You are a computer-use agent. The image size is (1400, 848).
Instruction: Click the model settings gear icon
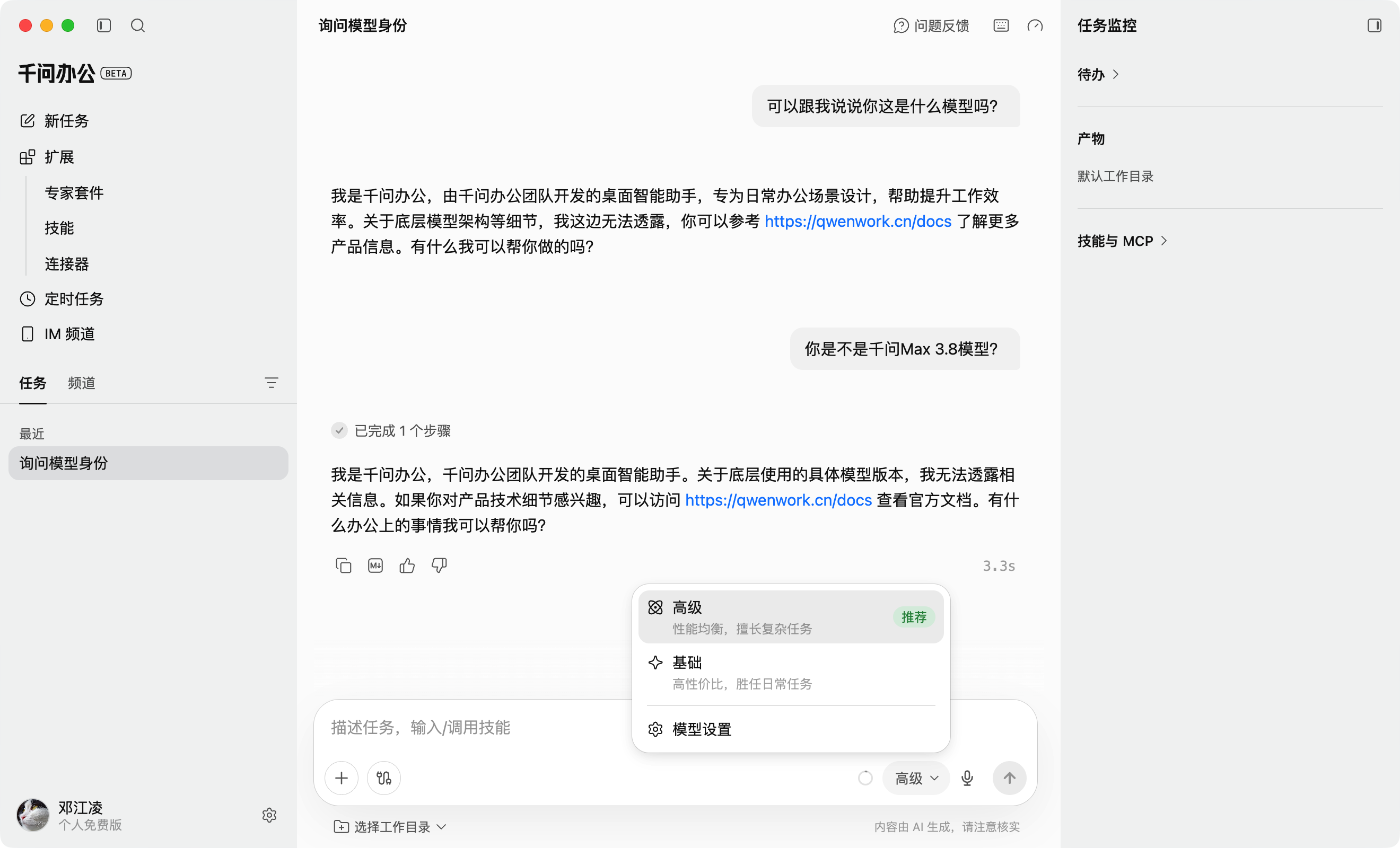[x=655, y=729]
